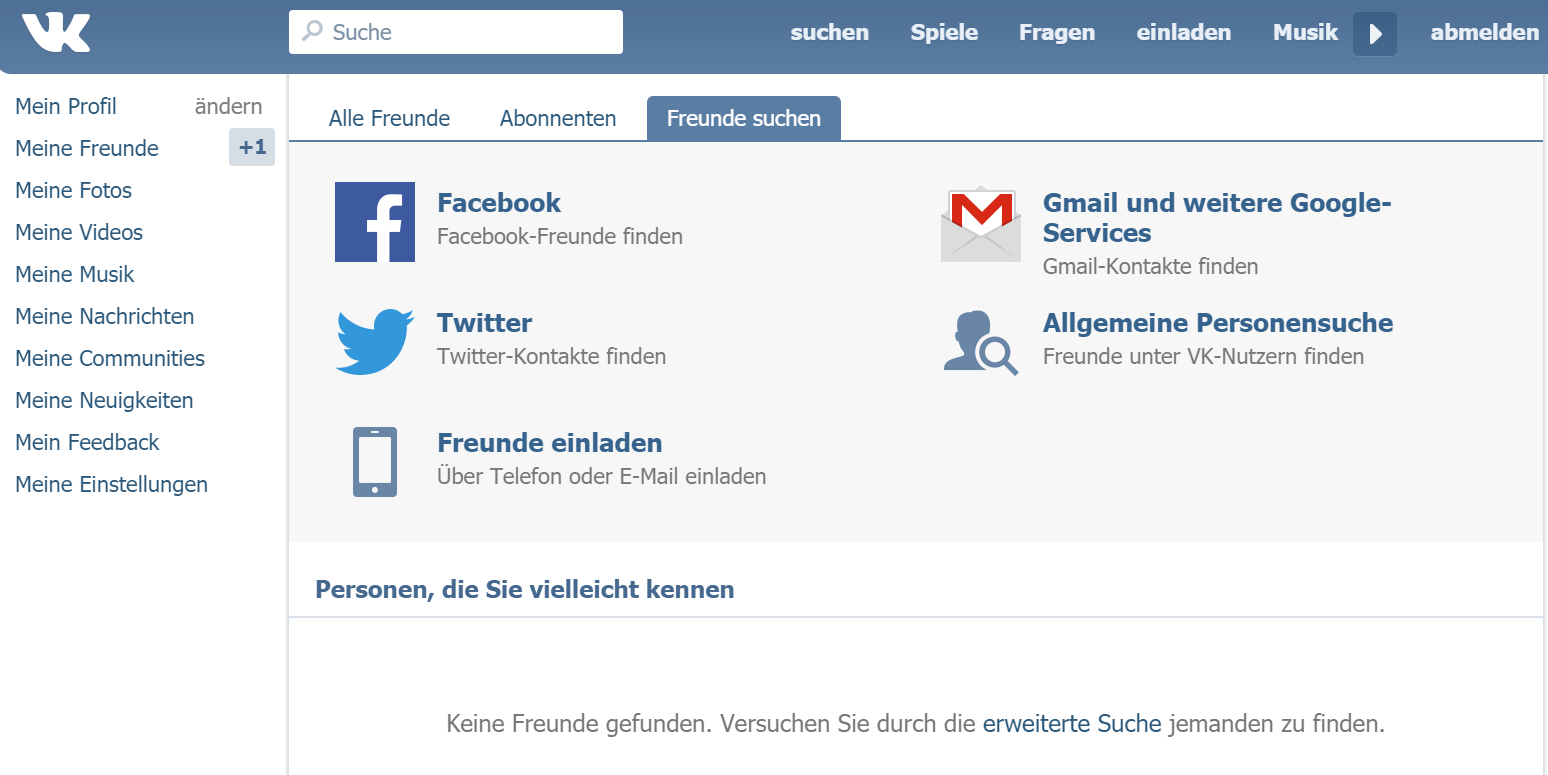This screenshot has height=775, width=1548.
Task: Select the Freunde suchen tab
Action: coord(743,119)
